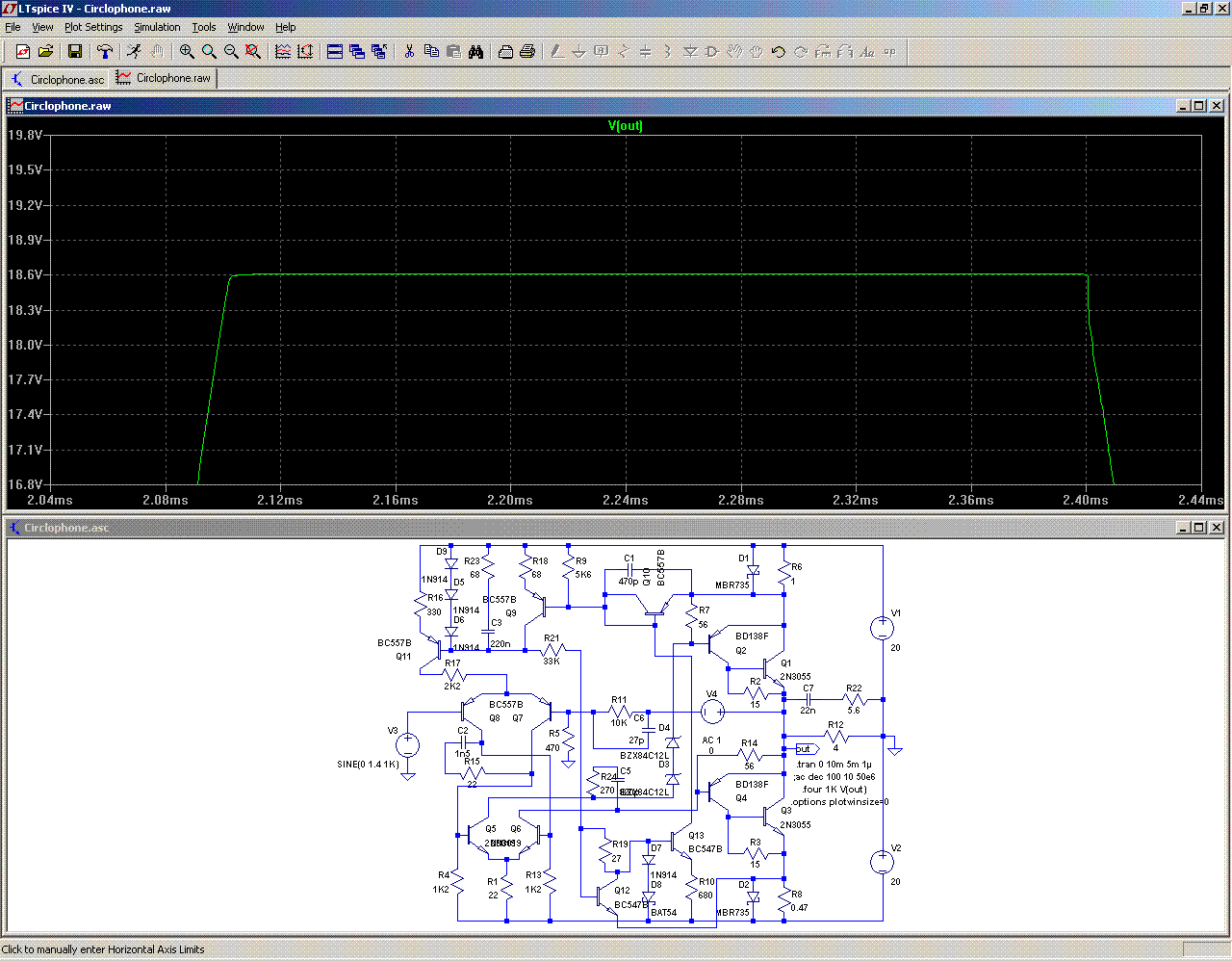
Task: Click the Zoom In magnifier icon
Action: (x=187, y=52)
